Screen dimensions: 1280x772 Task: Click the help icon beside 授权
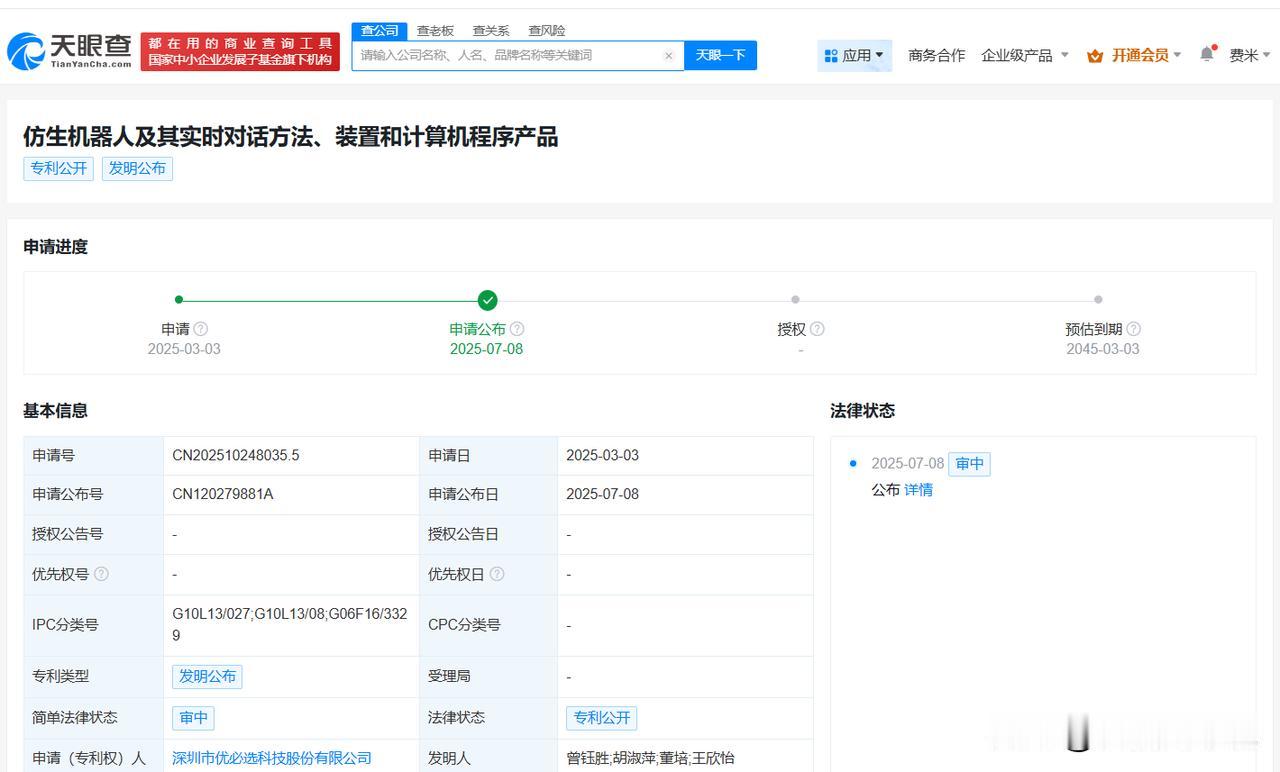point(817,329)
